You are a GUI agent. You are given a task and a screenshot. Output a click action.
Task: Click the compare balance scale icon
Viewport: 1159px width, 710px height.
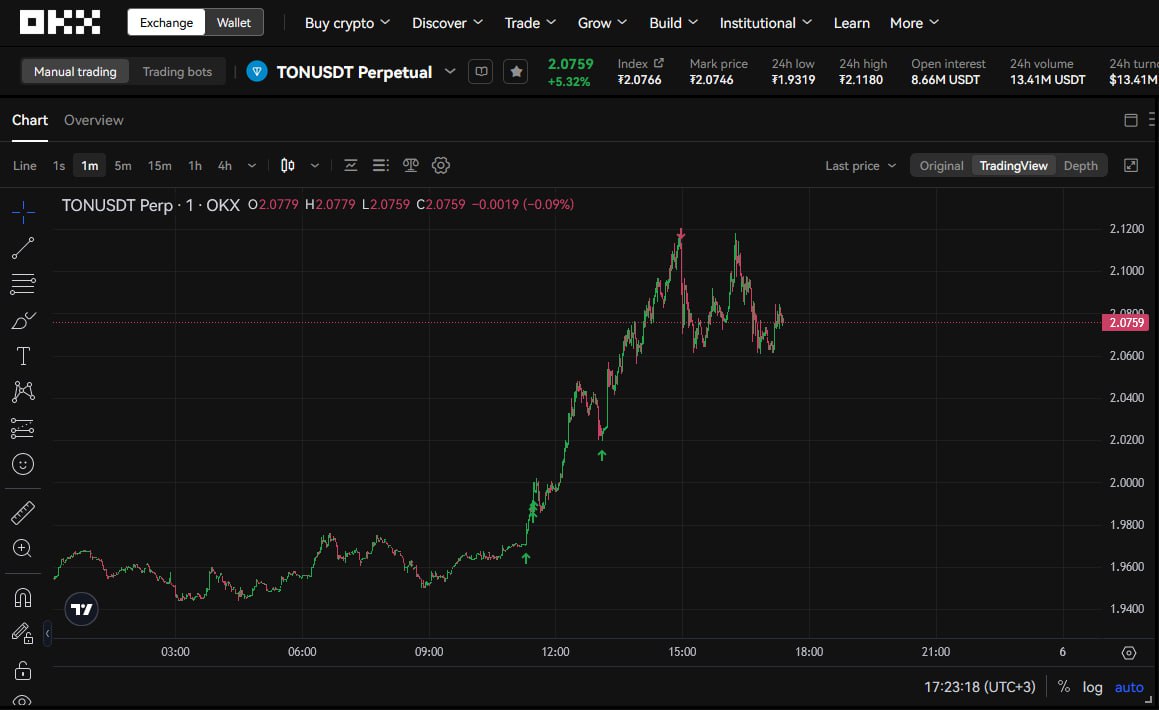pyautogui.click(x=411, y=165)
